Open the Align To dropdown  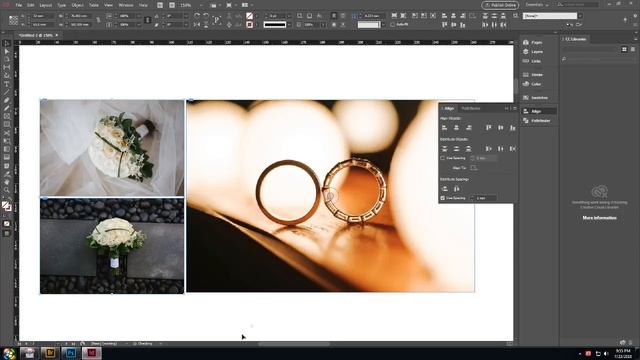coord(473,168)
